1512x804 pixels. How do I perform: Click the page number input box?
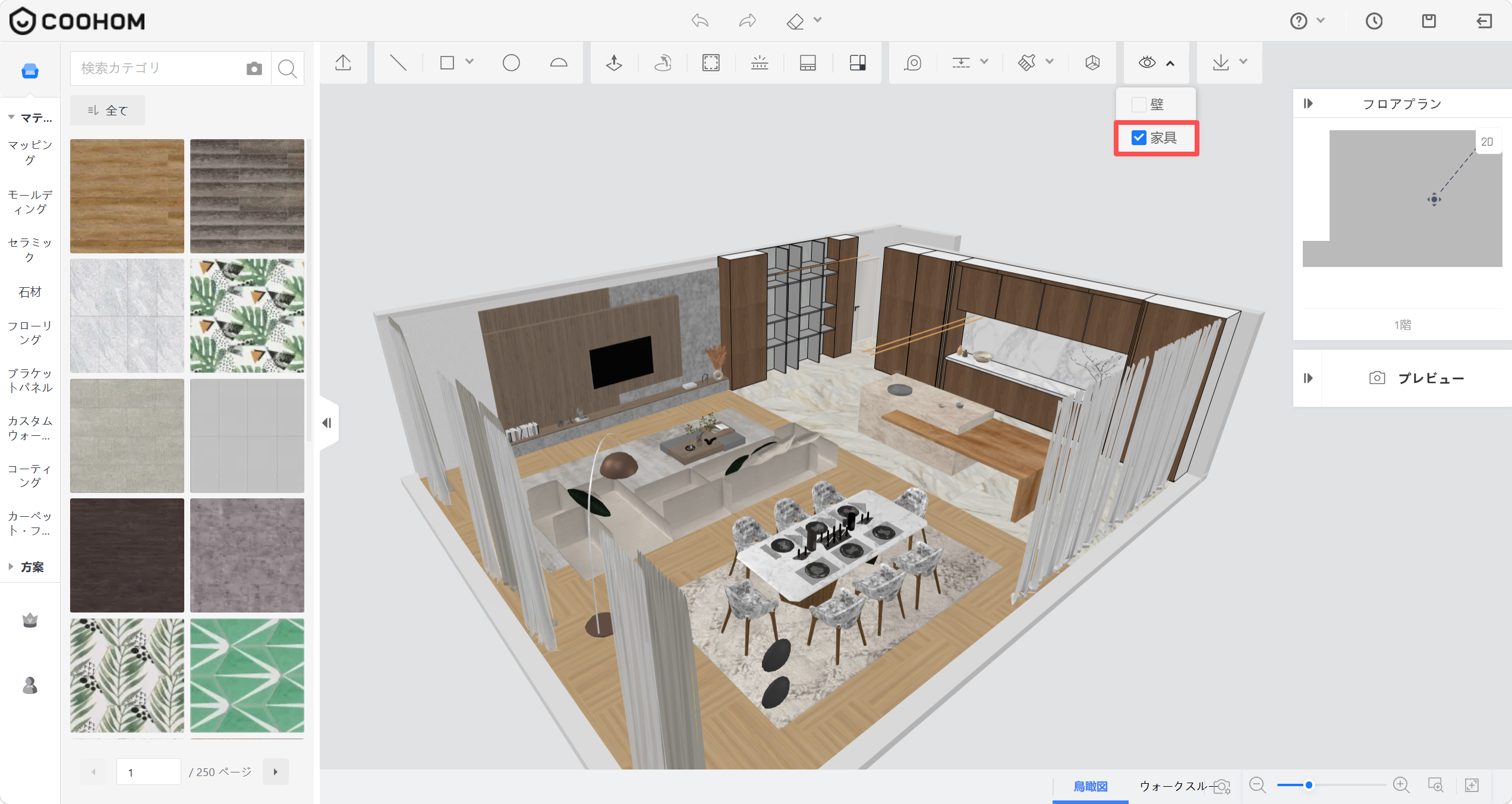click(x=149, y=772)
